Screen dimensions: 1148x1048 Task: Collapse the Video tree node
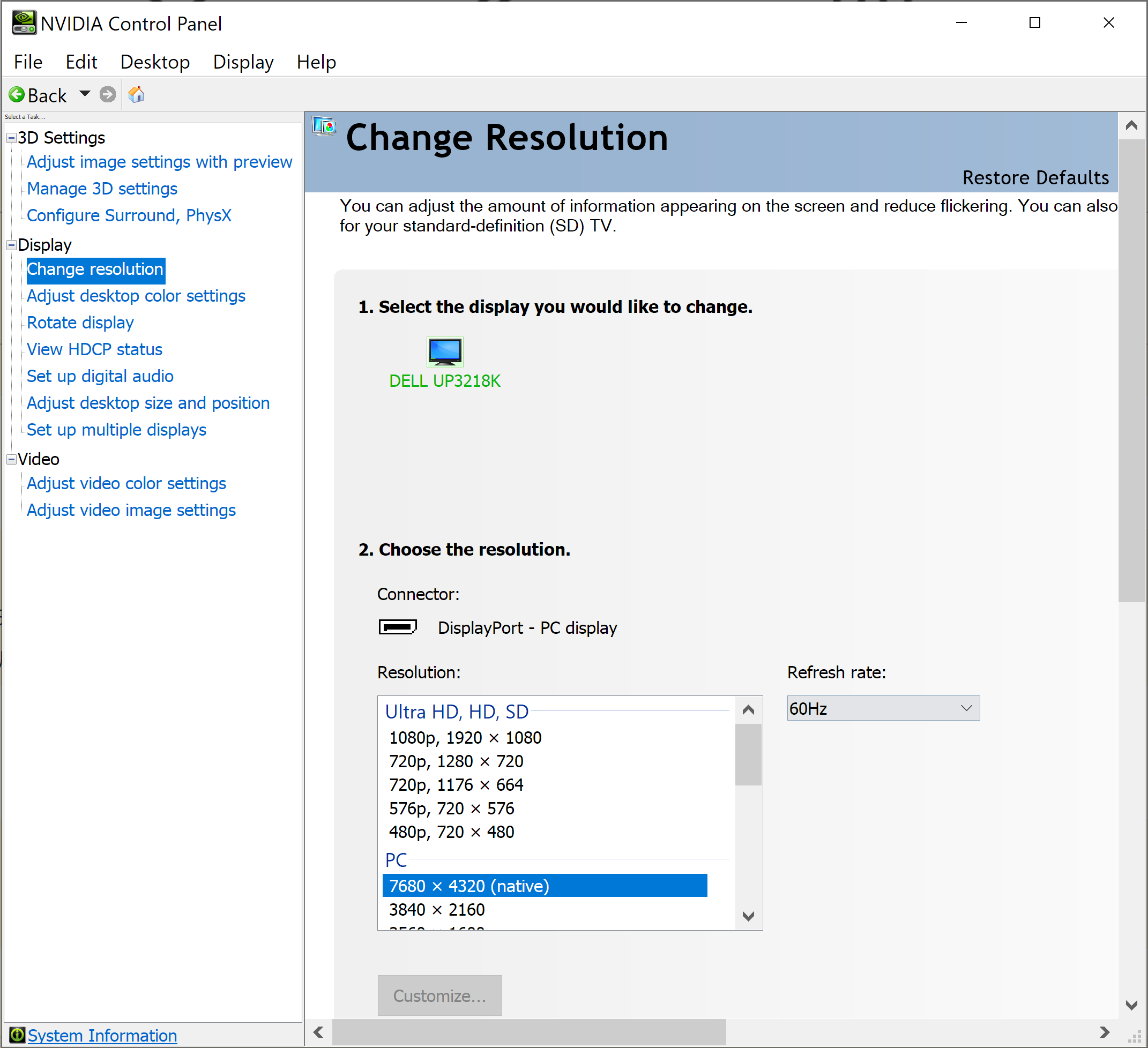click(x=11, y=459)
